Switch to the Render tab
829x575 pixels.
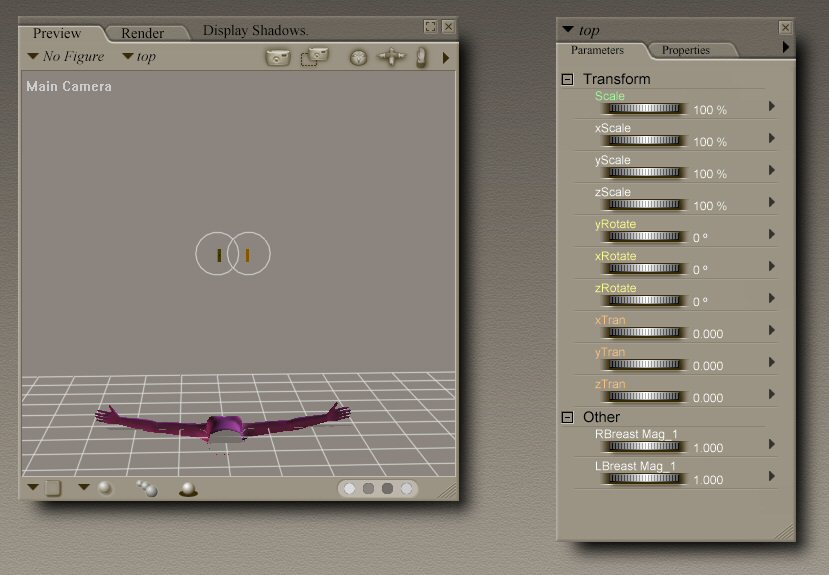pyautogui.click(x=143, y=33)
